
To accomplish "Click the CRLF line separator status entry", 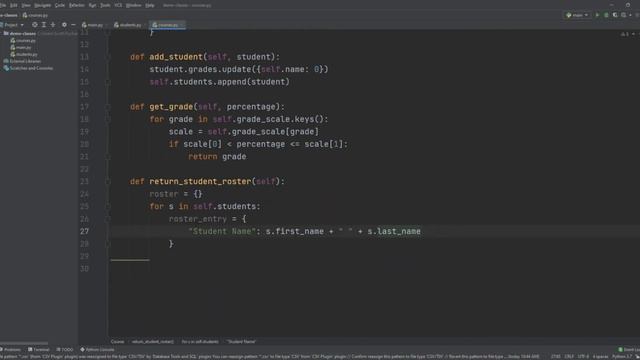I will tap(569, 356).
